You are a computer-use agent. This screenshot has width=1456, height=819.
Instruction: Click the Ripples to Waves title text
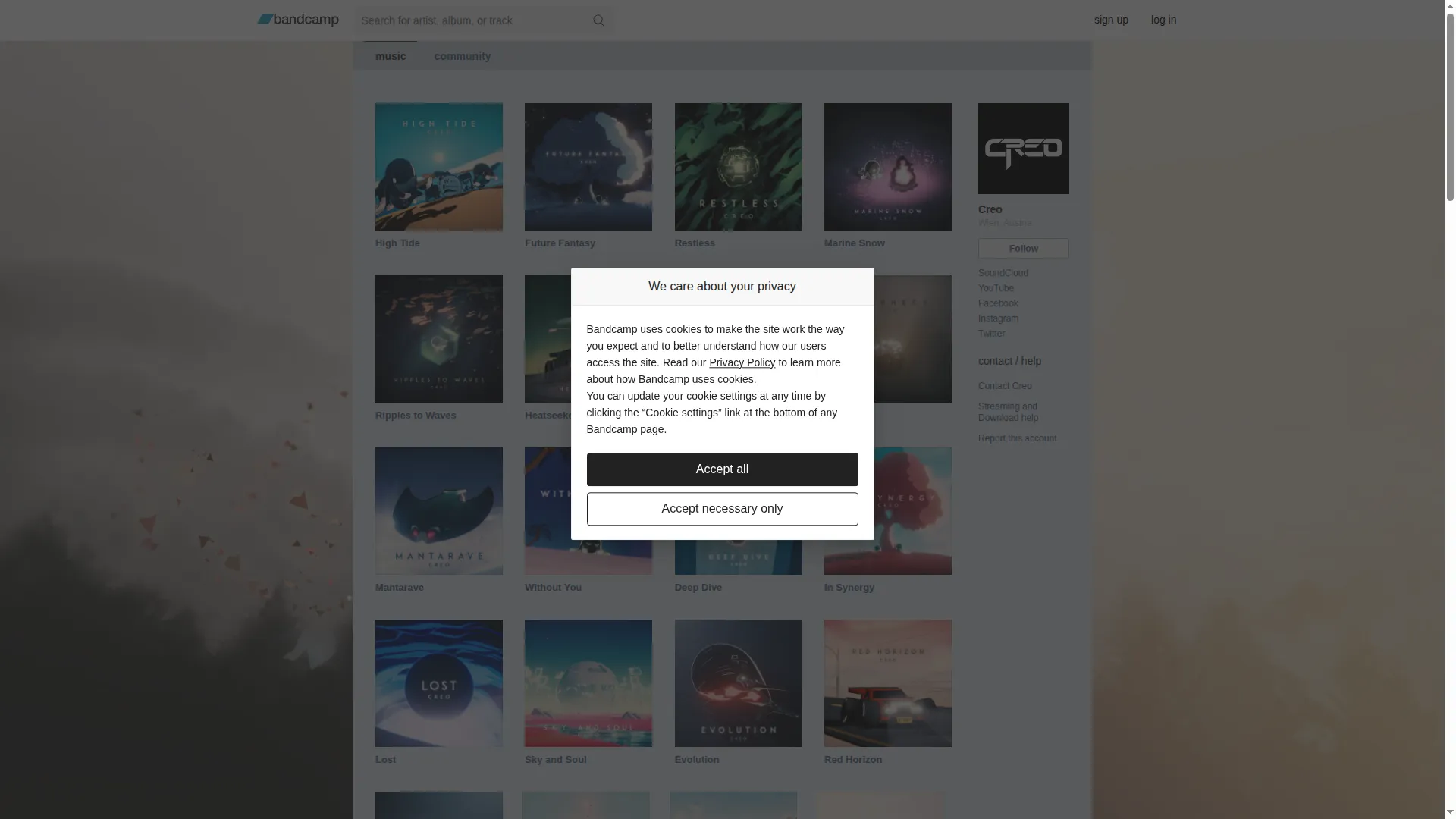[x=416, y=416]
